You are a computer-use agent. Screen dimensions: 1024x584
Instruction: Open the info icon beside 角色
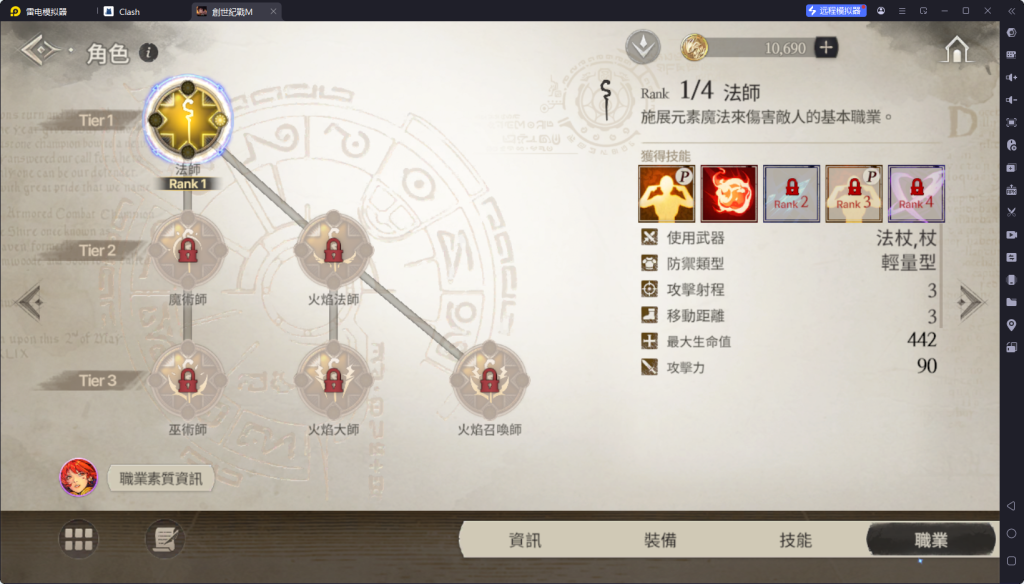pyautogui.click(x=148, y=52)
